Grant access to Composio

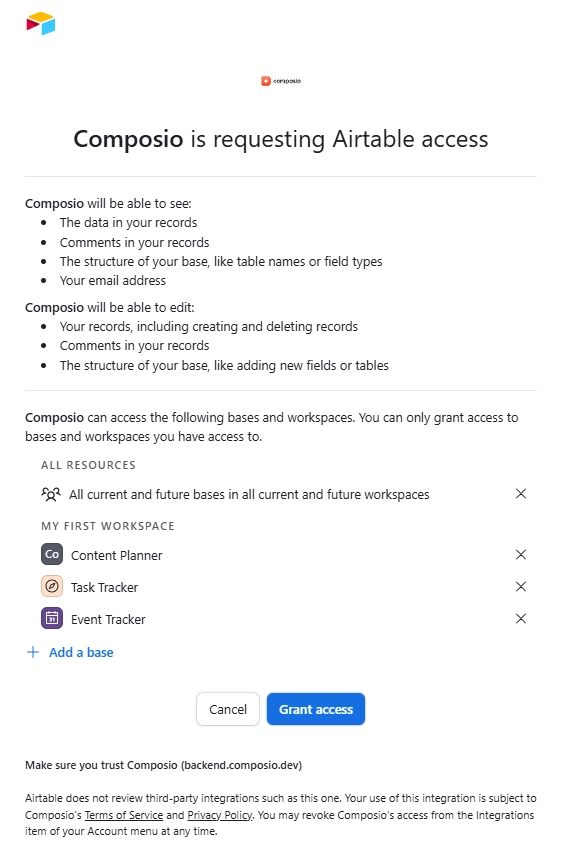[x=316, y=709]
